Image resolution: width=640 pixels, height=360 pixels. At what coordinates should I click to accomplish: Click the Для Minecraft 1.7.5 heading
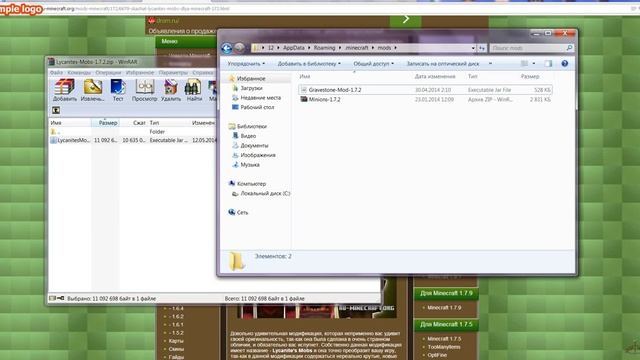(446, 324)
